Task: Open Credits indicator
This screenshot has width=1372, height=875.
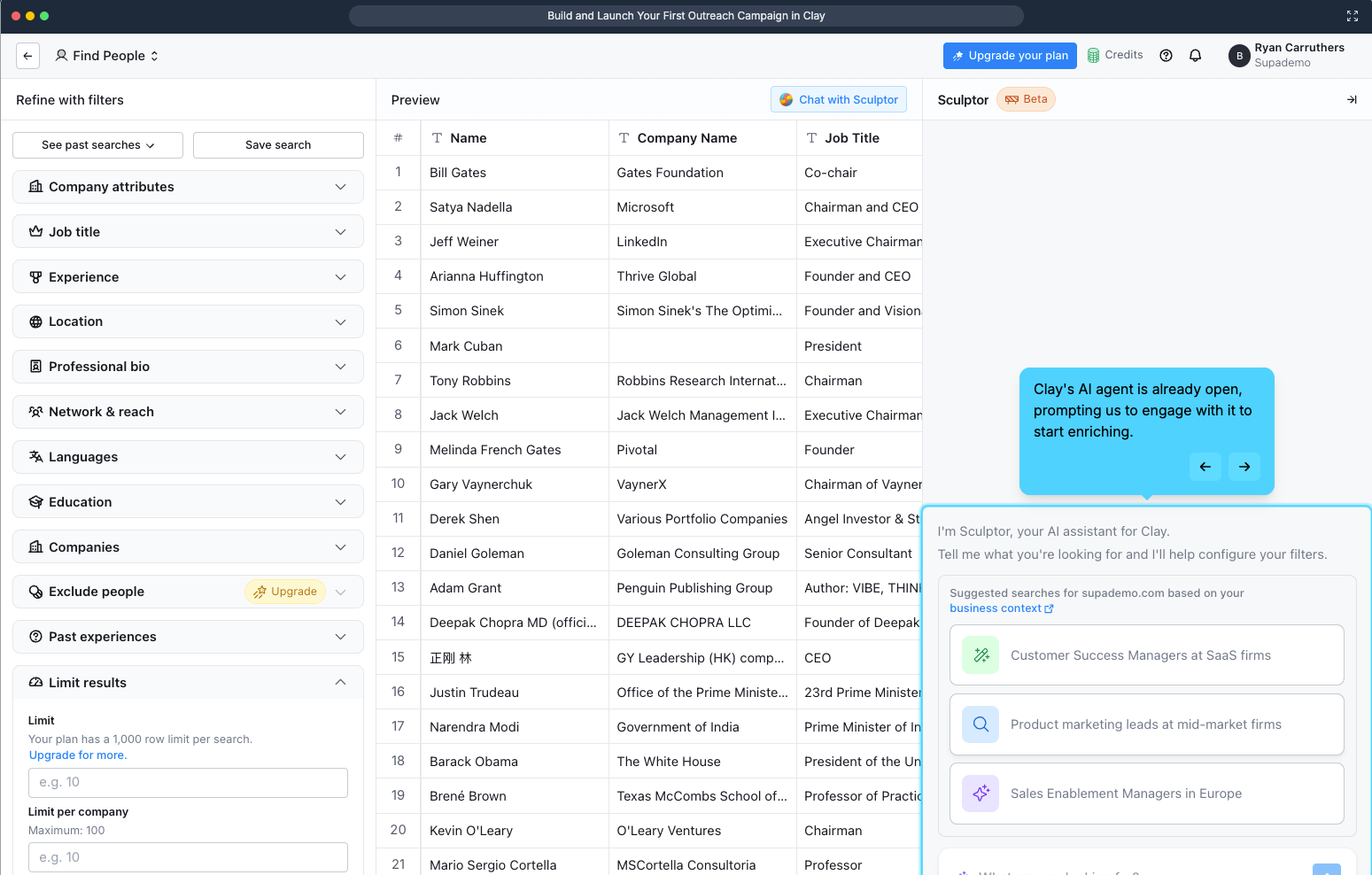Action: (x=1115, y=55)
